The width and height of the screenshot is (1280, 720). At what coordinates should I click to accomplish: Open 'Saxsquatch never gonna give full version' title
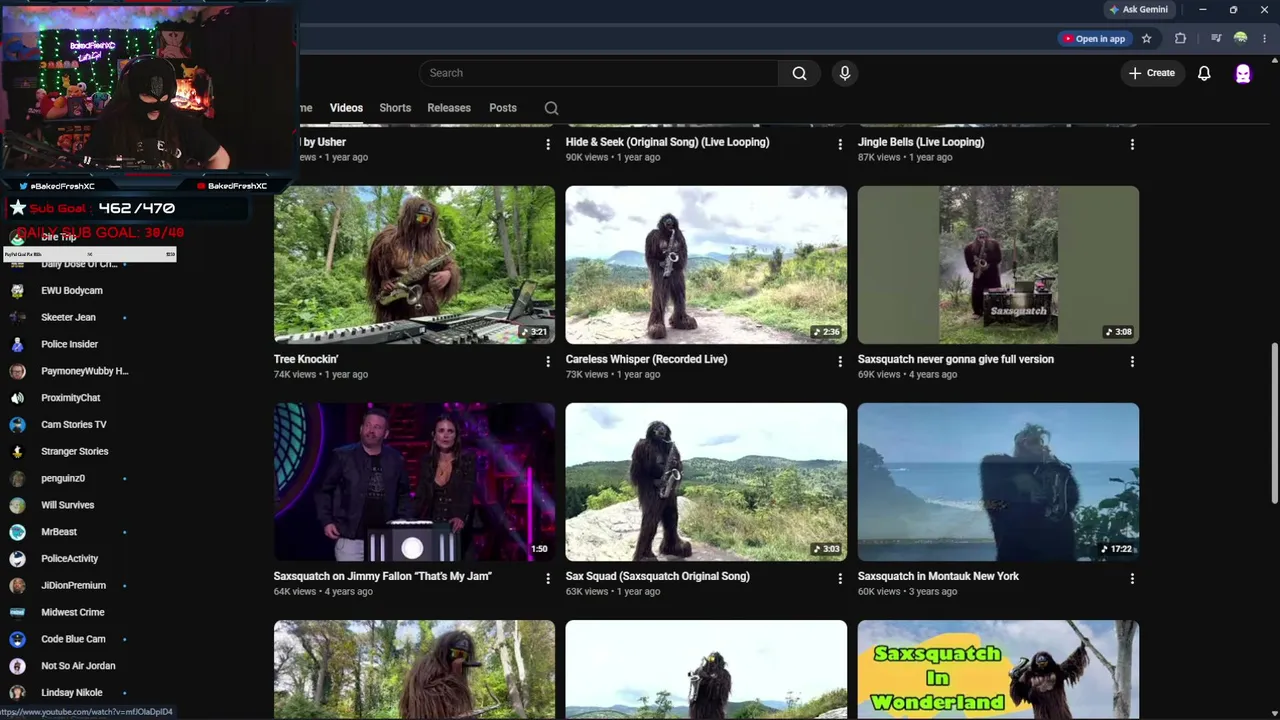pyautogui.click(x=956, y=359)
